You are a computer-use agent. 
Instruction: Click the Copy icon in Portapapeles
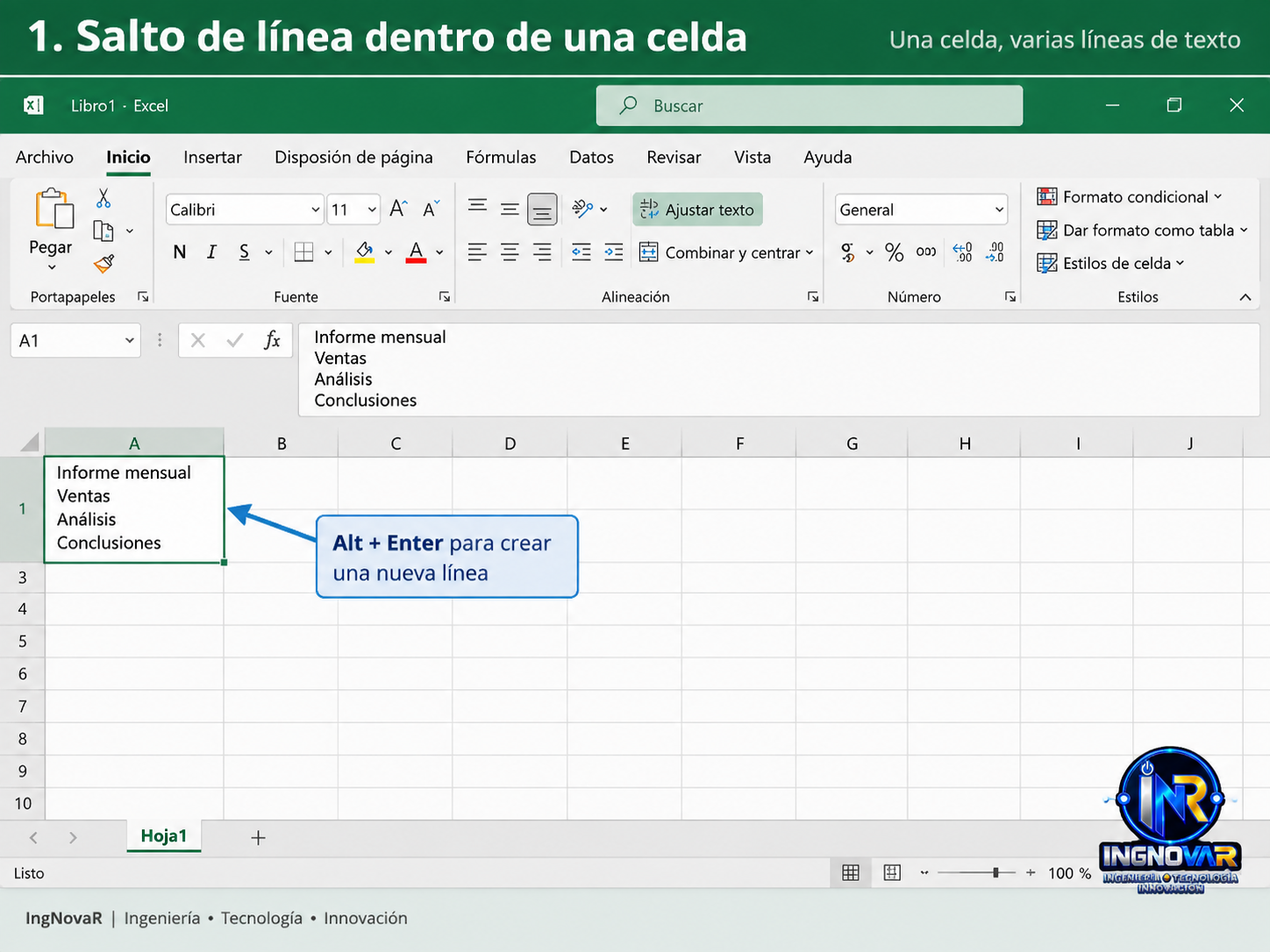click(x=103, y=231)
